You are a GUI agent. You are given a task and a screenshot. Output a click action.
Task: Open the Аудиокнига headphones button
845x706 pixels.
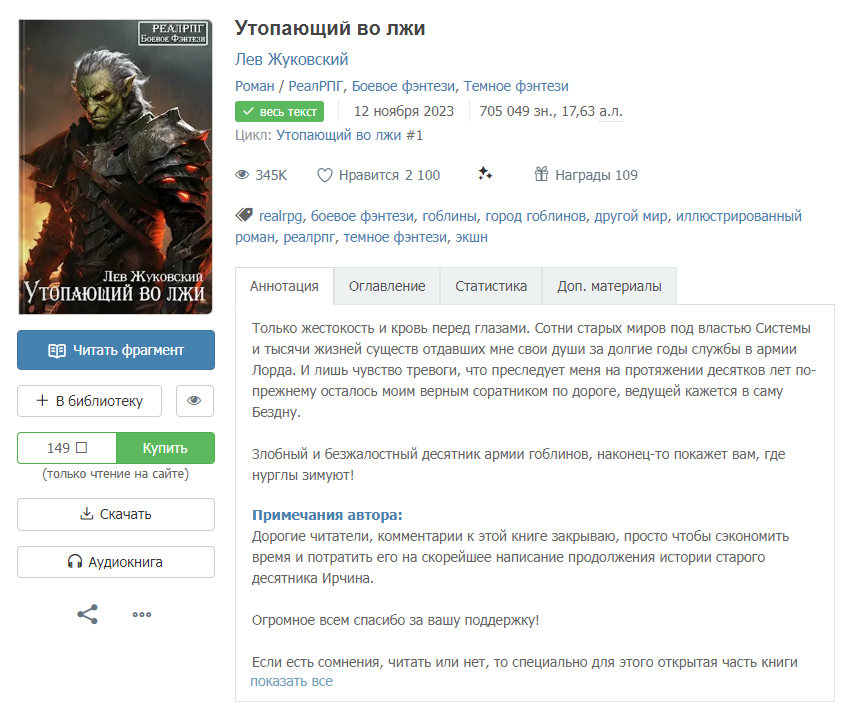pos(116,562)
